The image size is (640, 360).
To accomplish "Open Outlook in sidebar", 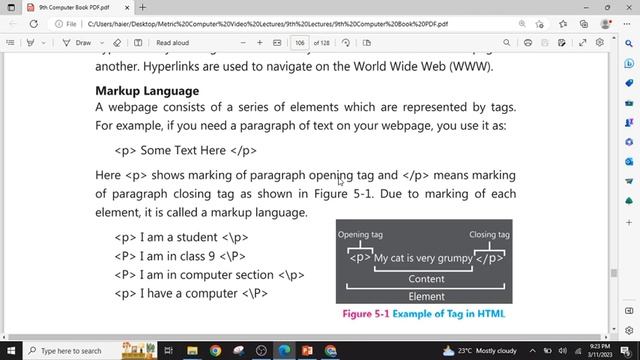I will tap(629, 162).
